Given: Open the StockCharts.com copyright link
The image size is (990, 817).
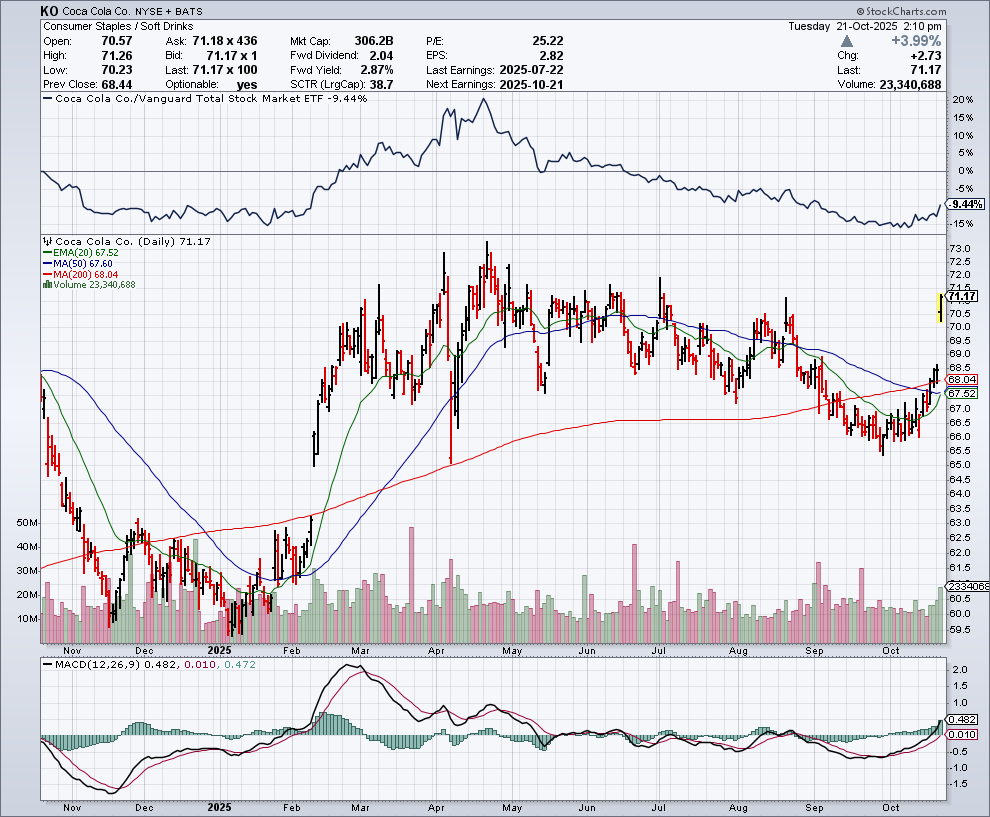Looking at the screenshot, I should pos(935,10).
